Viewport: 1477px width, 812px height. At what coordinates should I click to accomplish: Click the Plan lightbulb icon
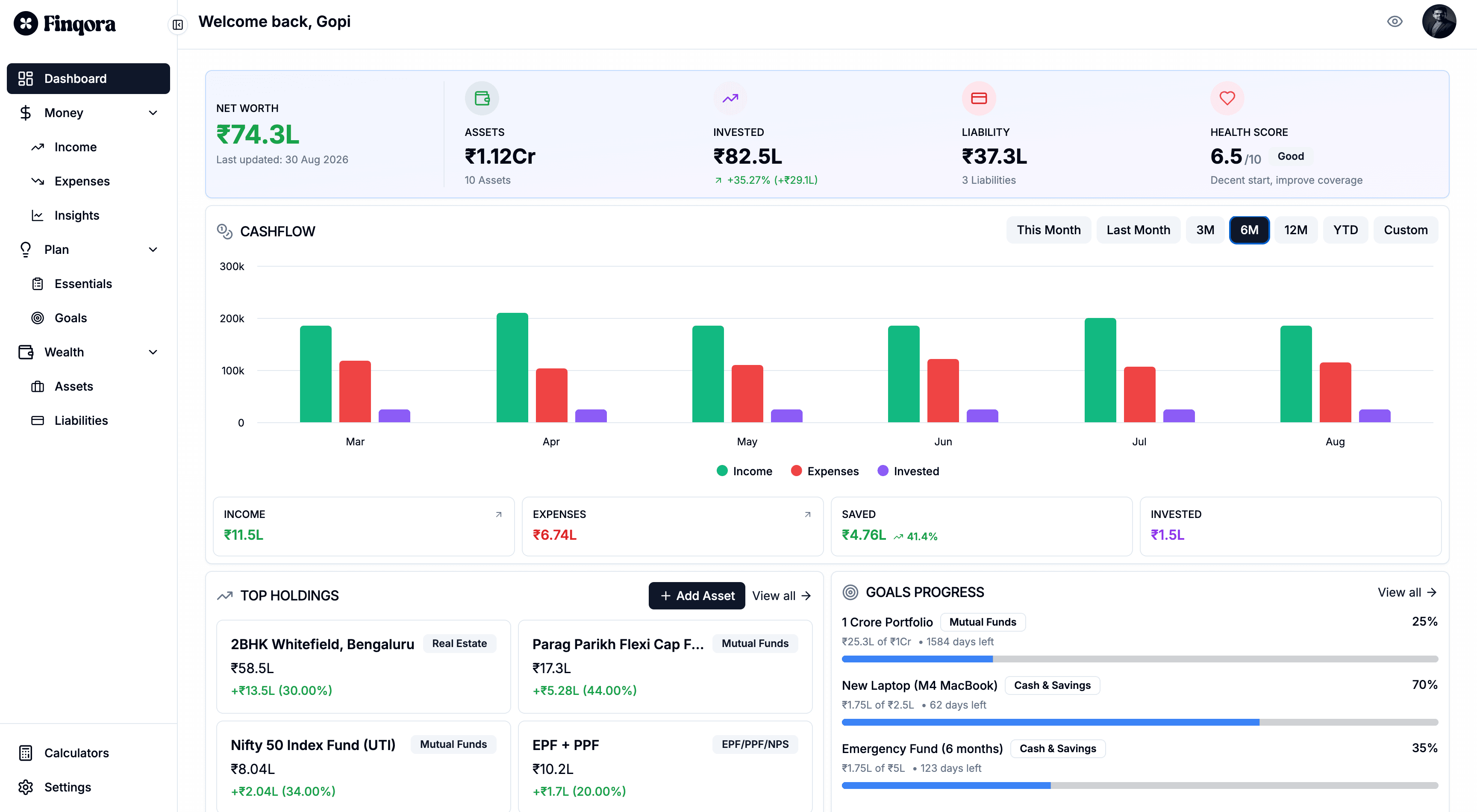(25, 250)
